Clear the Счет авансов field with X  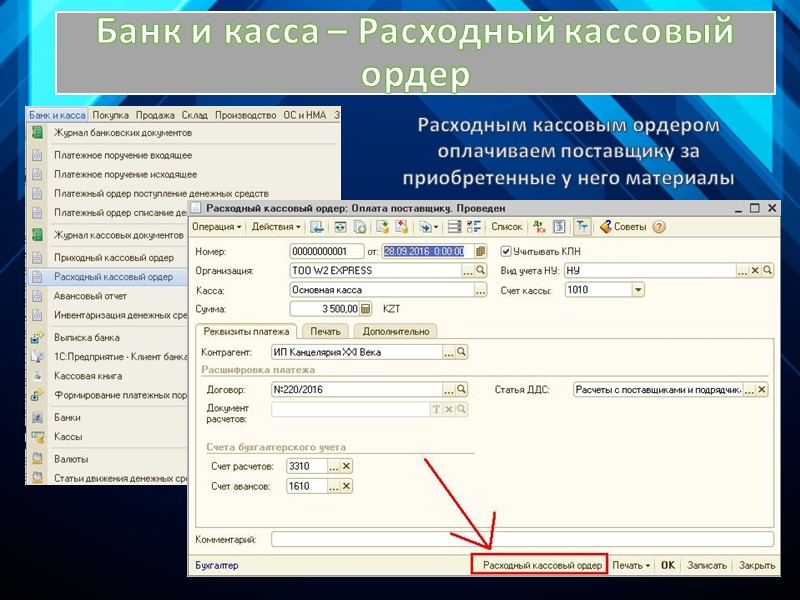coord(346,486)
